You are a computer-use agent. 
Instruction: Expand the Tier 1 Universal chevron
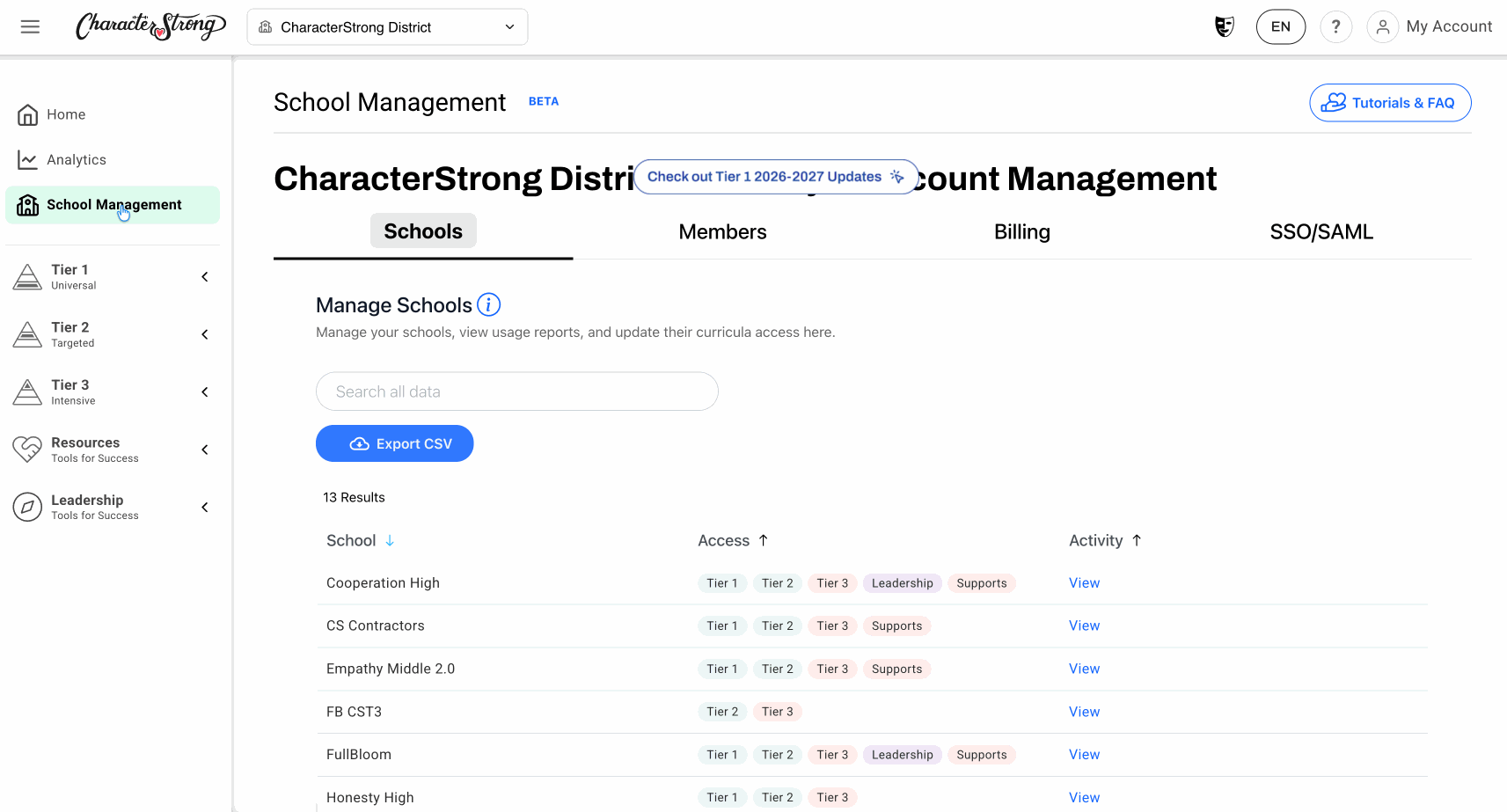pyautogui.click(x=205, y=277)
